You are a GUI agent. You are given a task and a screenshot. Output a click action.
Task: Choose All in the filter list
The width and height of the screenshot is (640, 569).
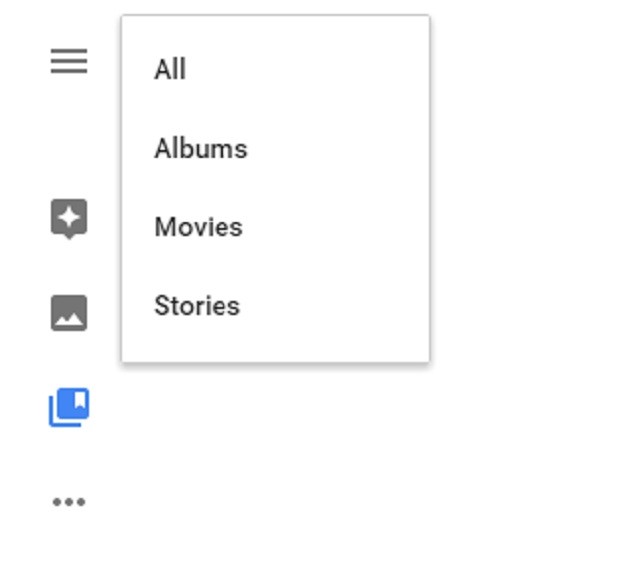coord(276,69)
